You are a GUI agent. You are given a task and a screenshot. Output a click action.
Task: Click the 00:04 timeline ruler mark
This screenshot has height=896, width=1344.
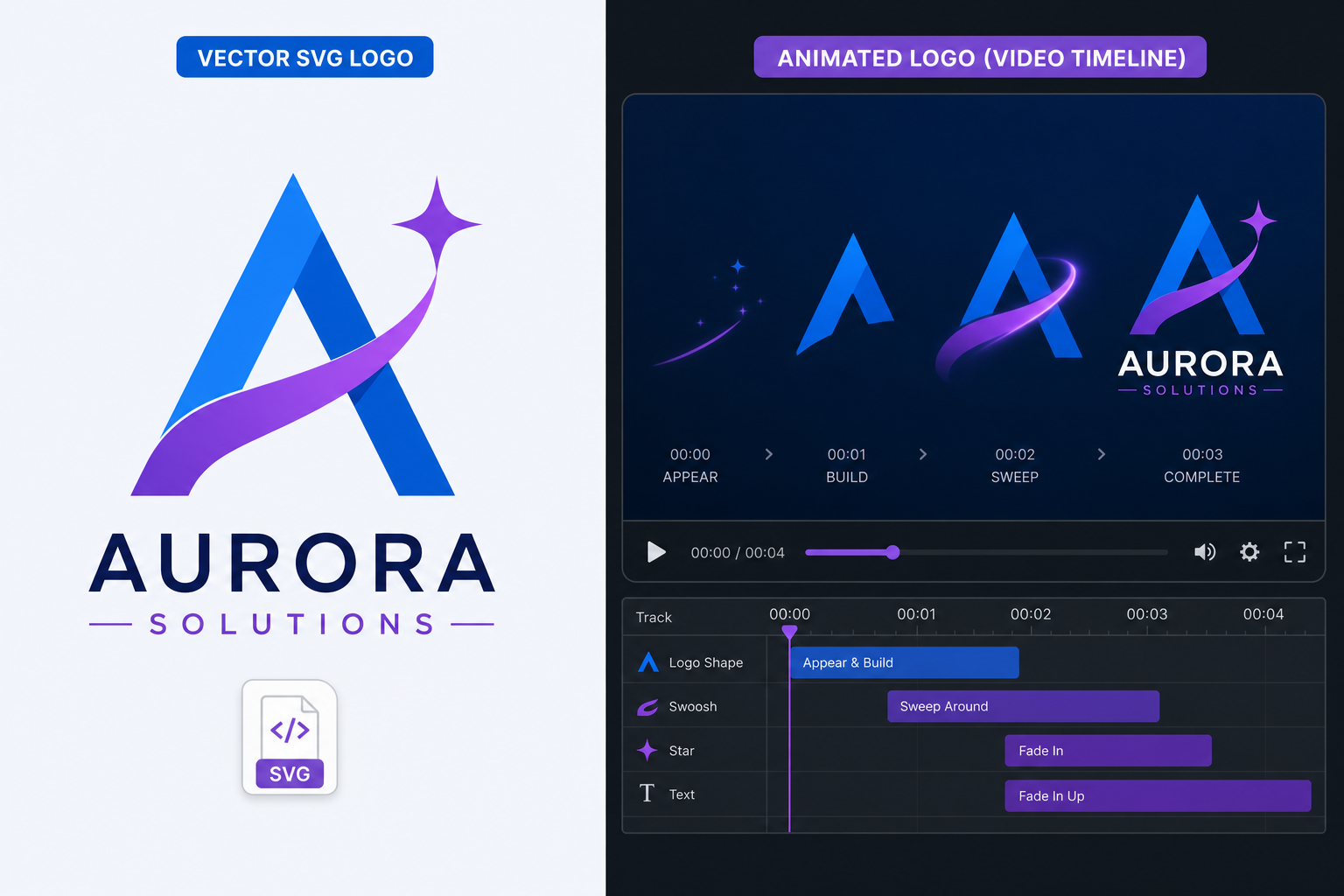click(1263, 614)
